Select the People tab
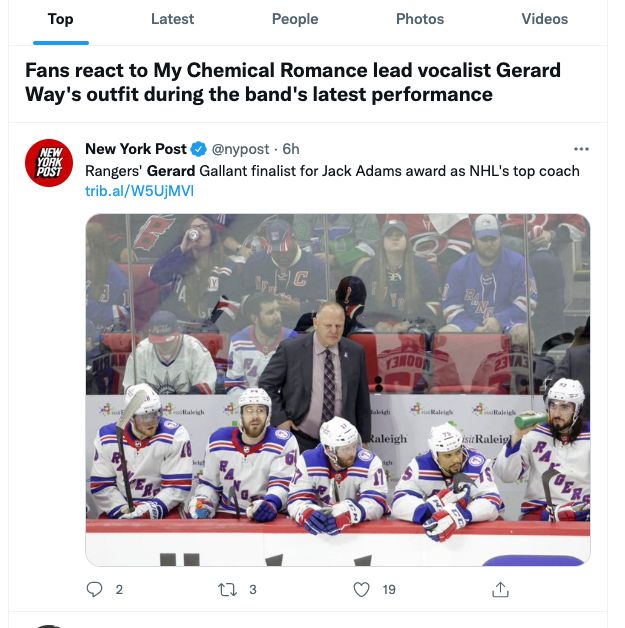 [295, 19]
